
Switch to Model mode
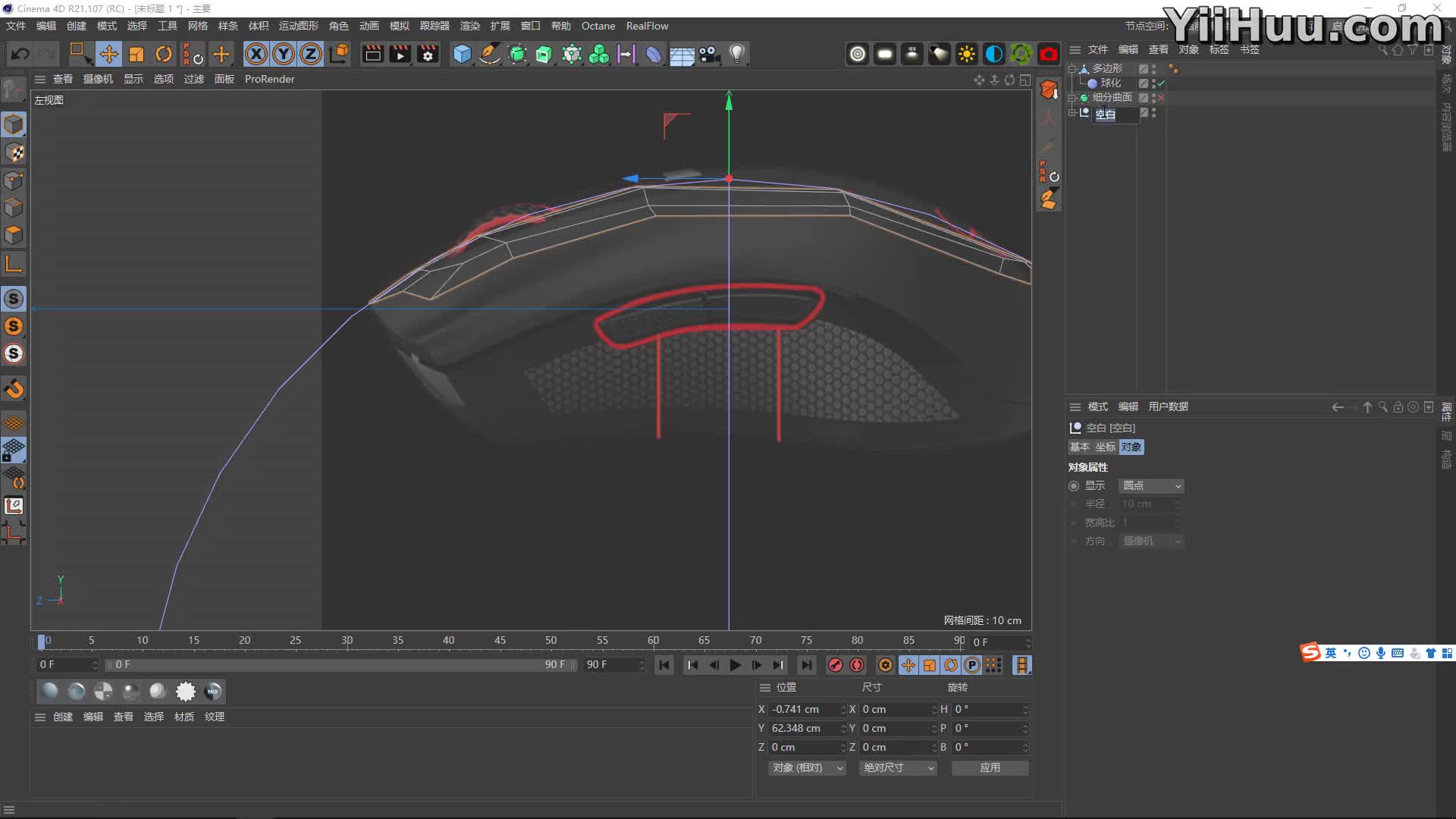[14, 124]
